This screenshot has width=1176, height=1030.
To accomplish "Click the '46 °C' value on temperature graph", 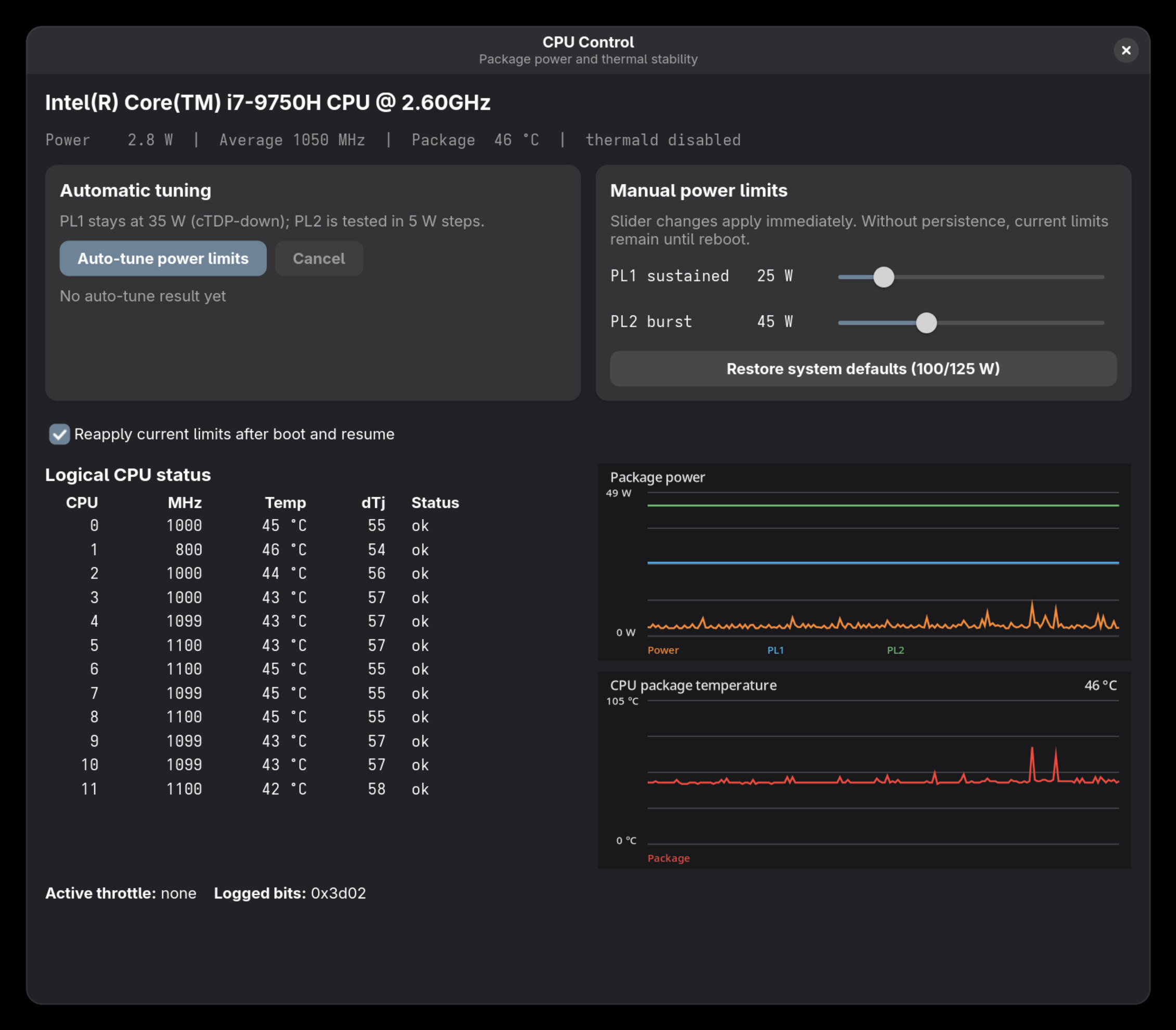I will point(1100,685).
